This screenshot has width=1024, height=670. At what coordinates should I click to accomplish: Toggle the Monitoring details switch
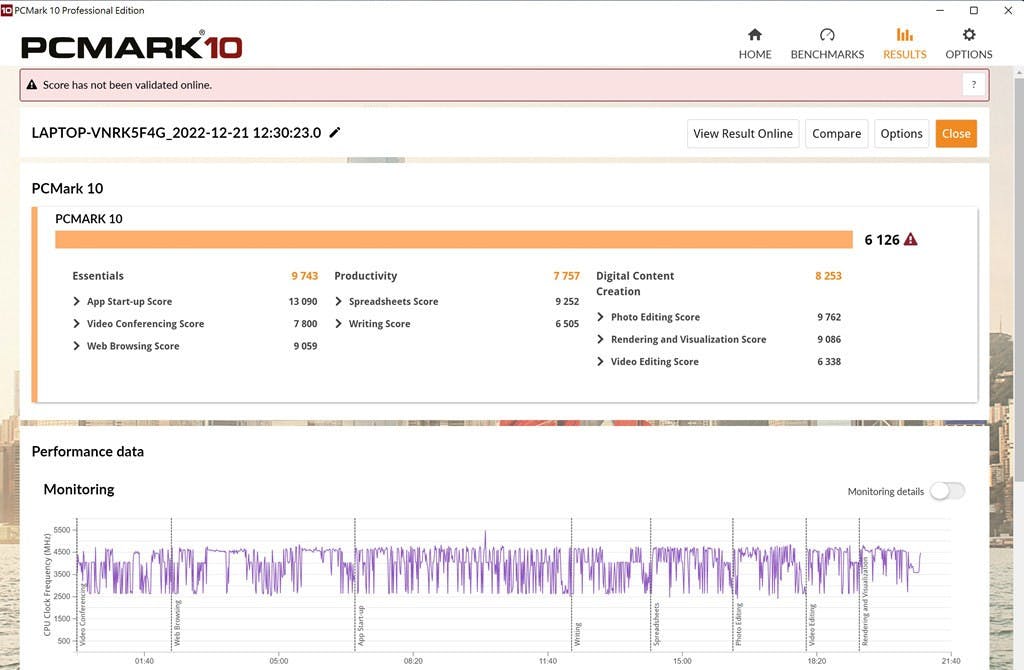click(x=946, y=491)
